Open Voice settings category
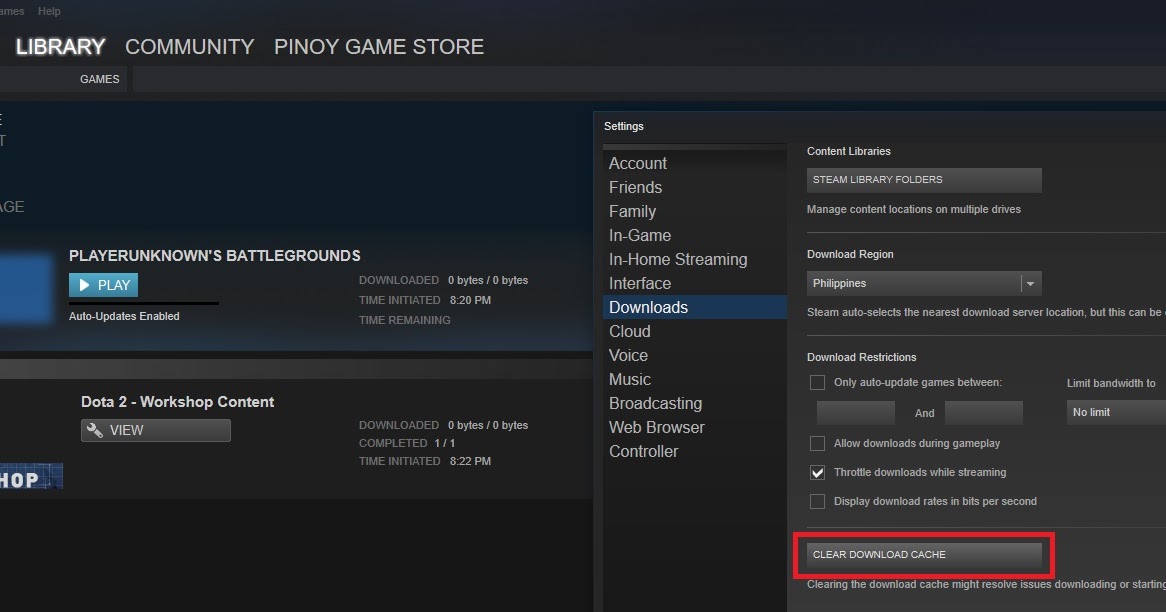The height and width of the screenshot is (612, 1166). pos(695,355)
